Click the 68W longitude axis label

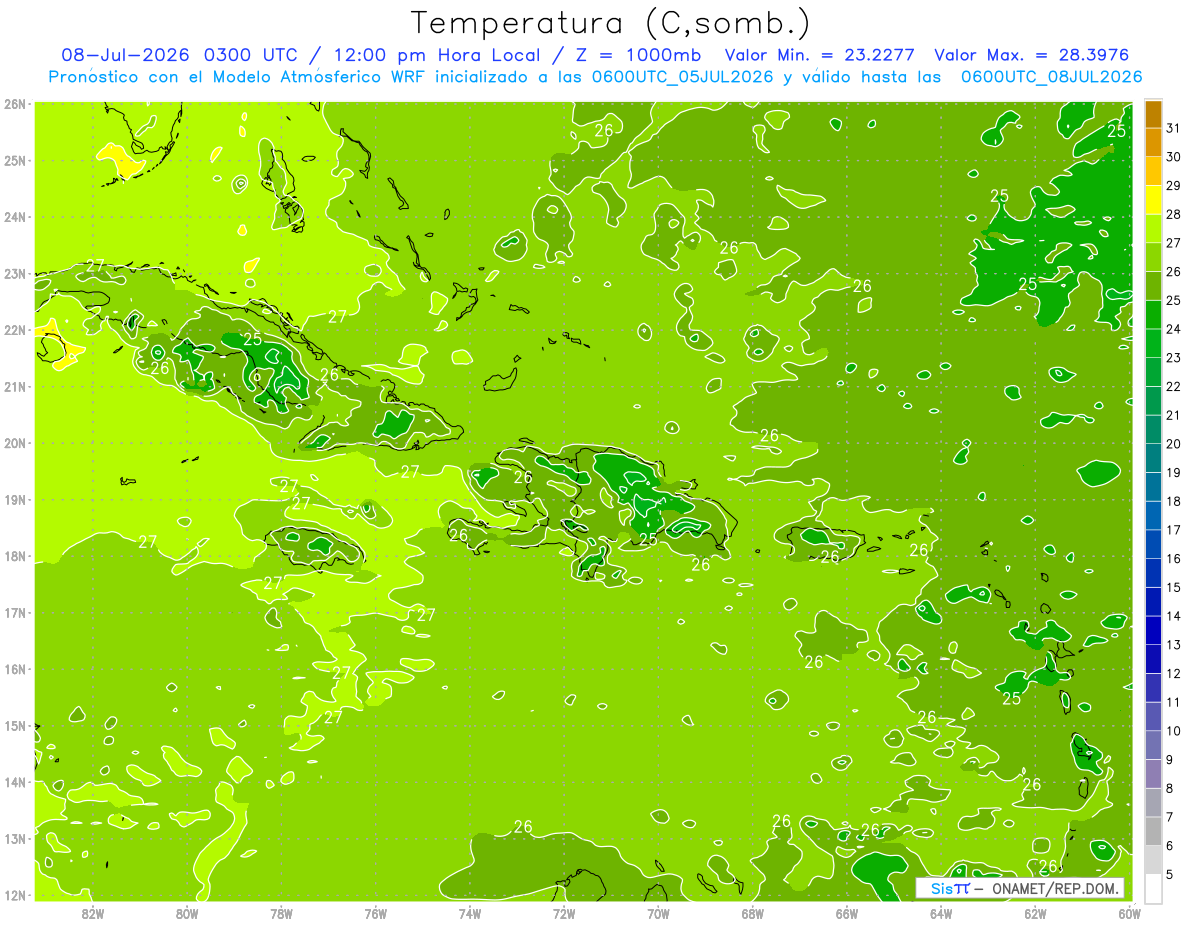752,913
